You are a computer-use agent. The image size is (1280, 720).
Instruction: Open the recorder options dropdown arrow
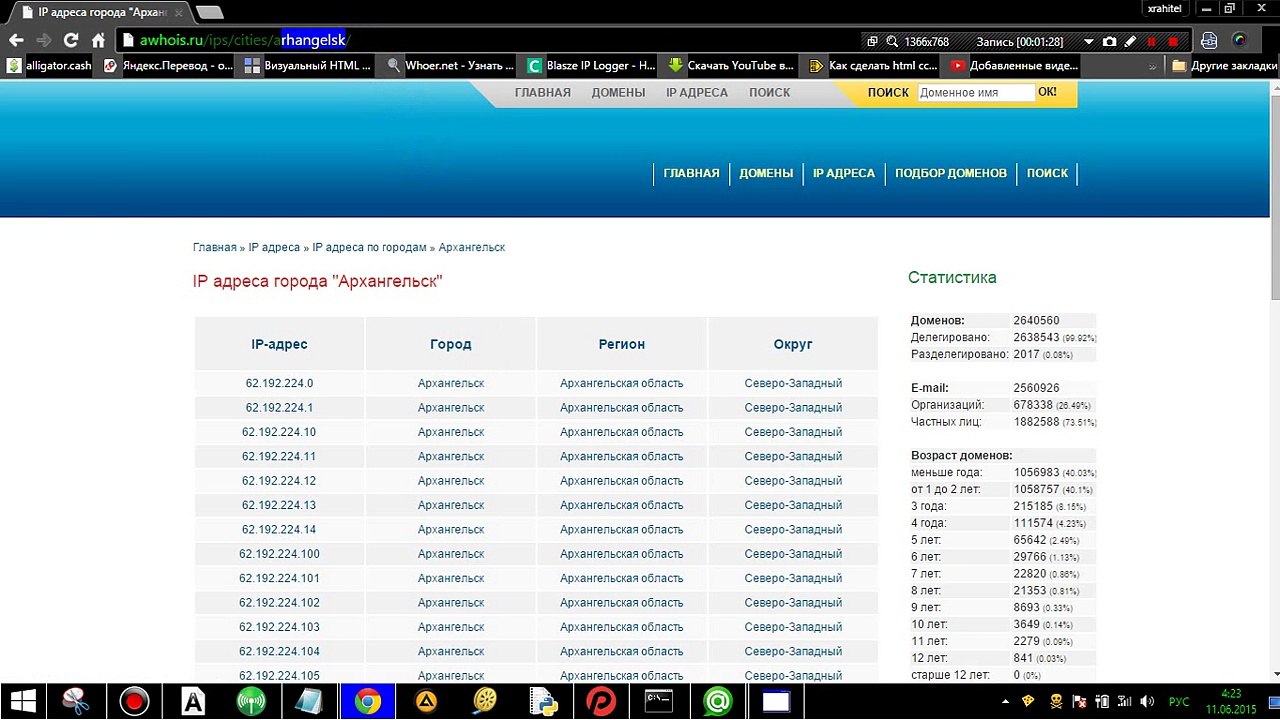(x=1089, y=42)
